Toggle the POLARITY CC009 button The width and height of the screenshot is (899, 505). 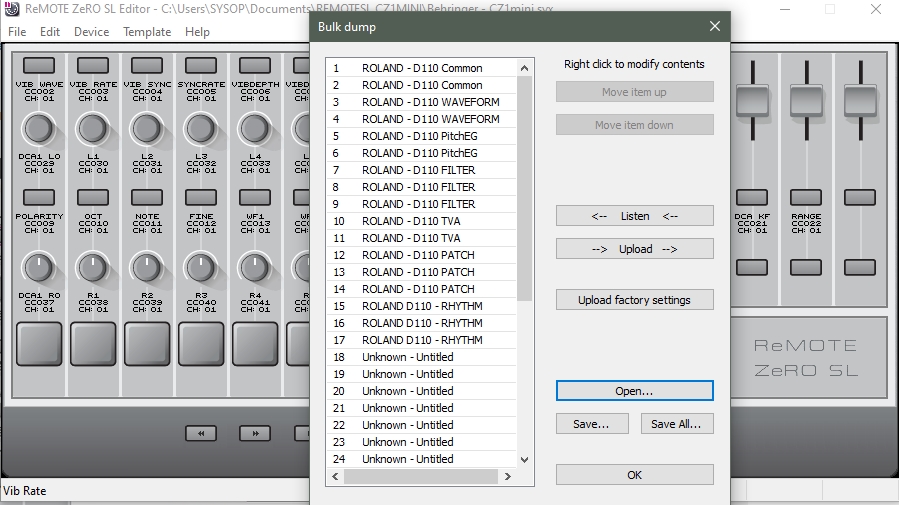[x=39, y=197]
